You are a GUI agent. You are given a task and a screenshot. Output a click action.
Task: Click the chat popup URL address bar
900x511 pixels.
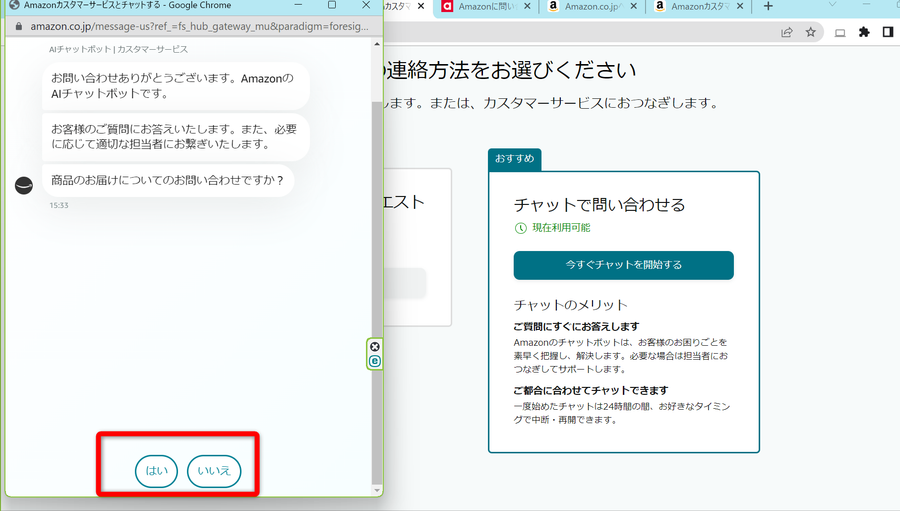(x=199, y=26)
